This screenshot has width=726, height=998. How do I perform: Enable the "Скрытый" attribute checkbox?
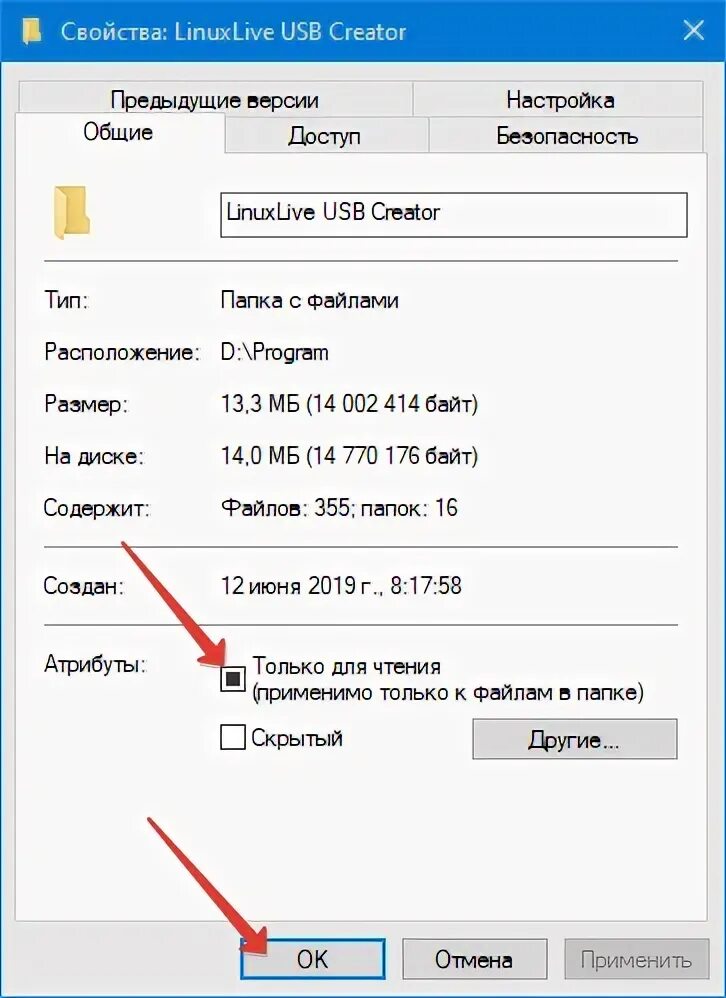(x=232, y=738)
